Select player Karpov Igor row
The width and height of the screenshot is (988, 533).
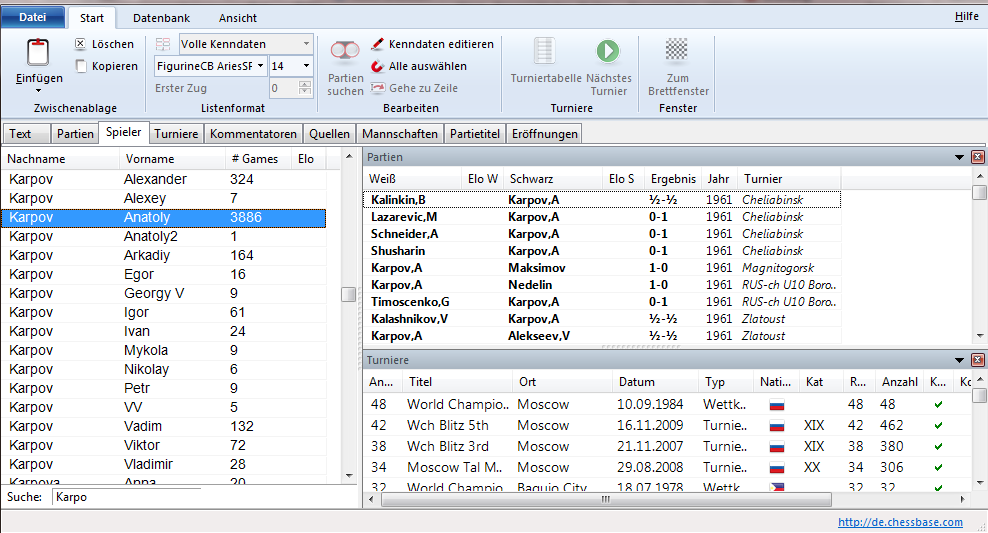164,312
